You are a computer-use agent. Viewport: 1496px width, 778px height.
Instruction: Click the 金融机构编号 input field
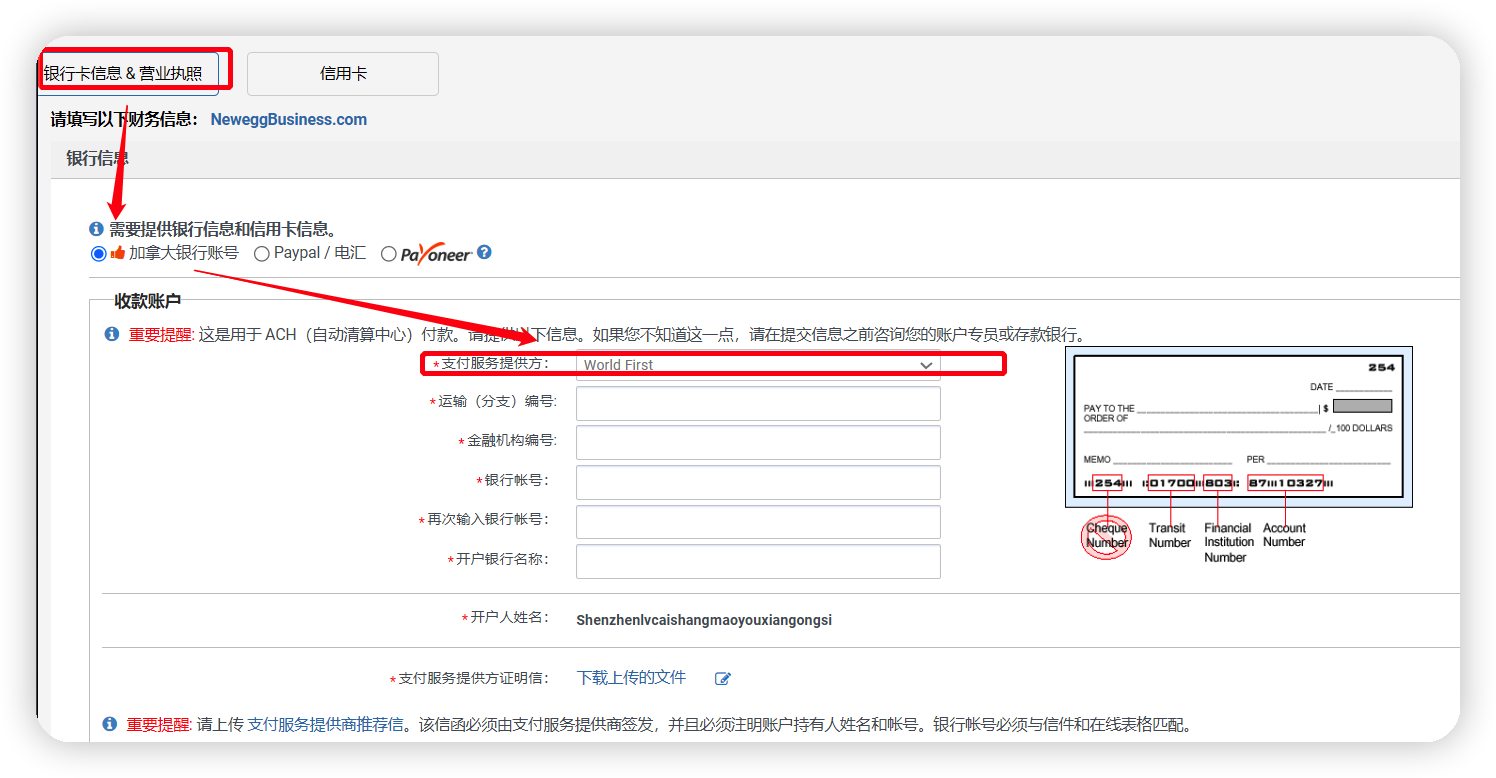click(757, 442)
